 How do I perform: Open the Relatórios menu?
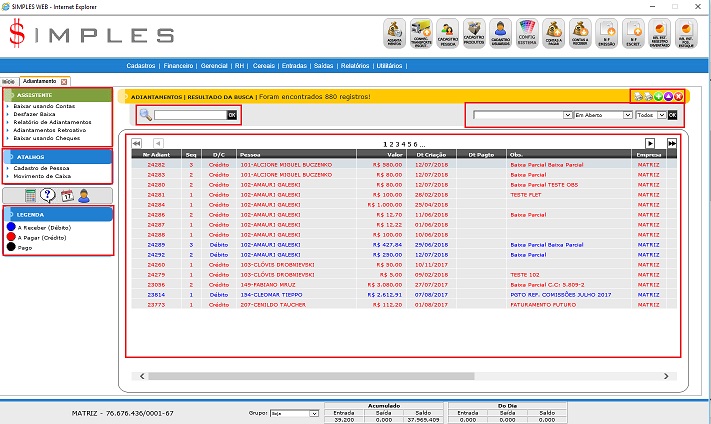(x=355, y=65)
